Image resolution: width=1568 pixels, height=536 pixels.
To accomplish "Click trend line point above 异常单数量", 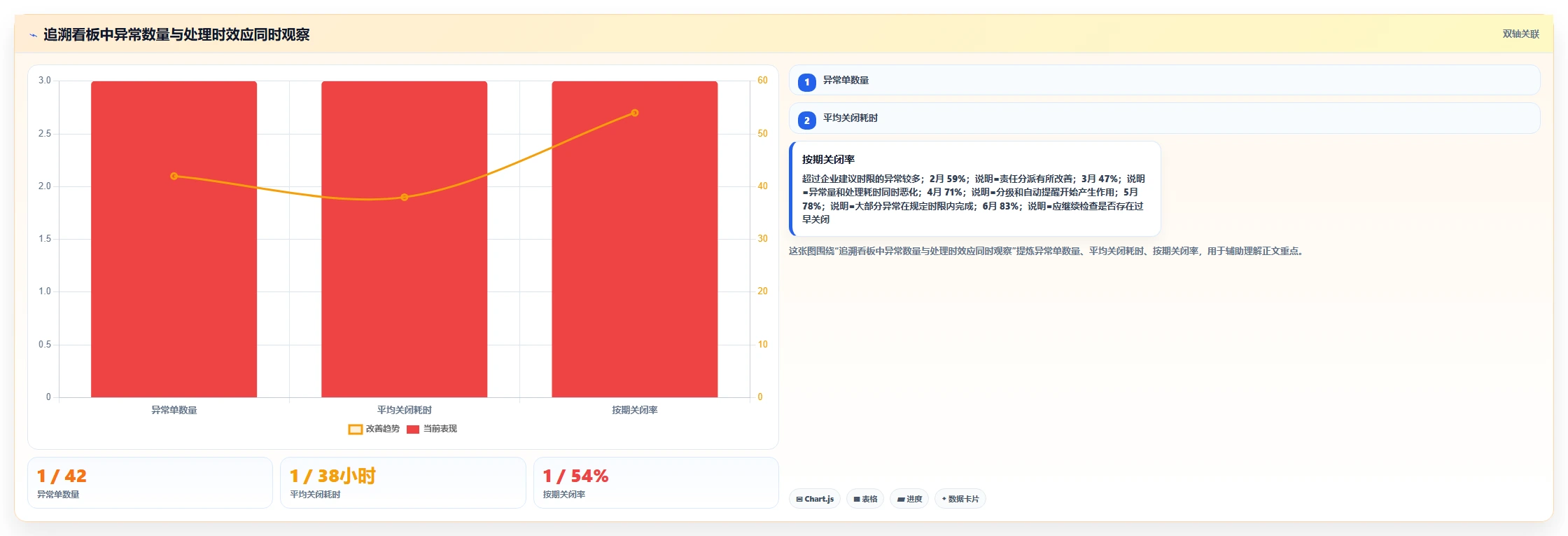I will (x=174, y=176).
